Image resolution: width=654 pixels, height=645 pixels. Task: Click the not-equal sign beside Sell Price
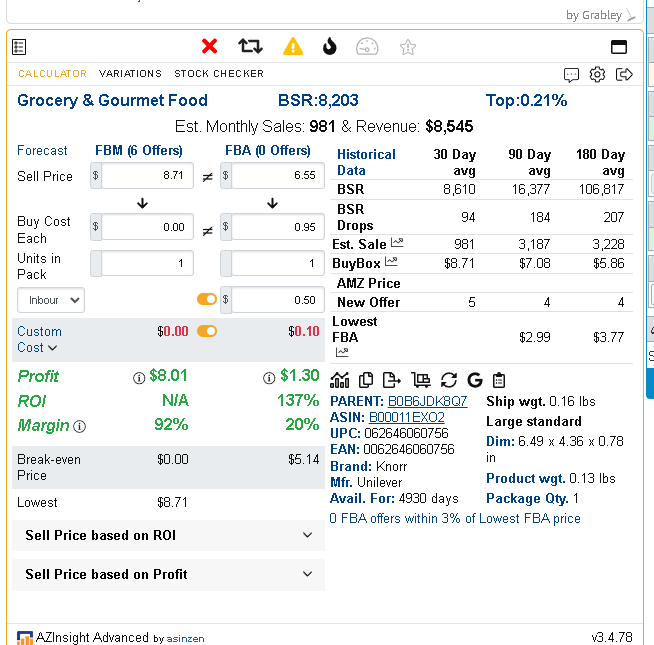(x=207, y=177)
